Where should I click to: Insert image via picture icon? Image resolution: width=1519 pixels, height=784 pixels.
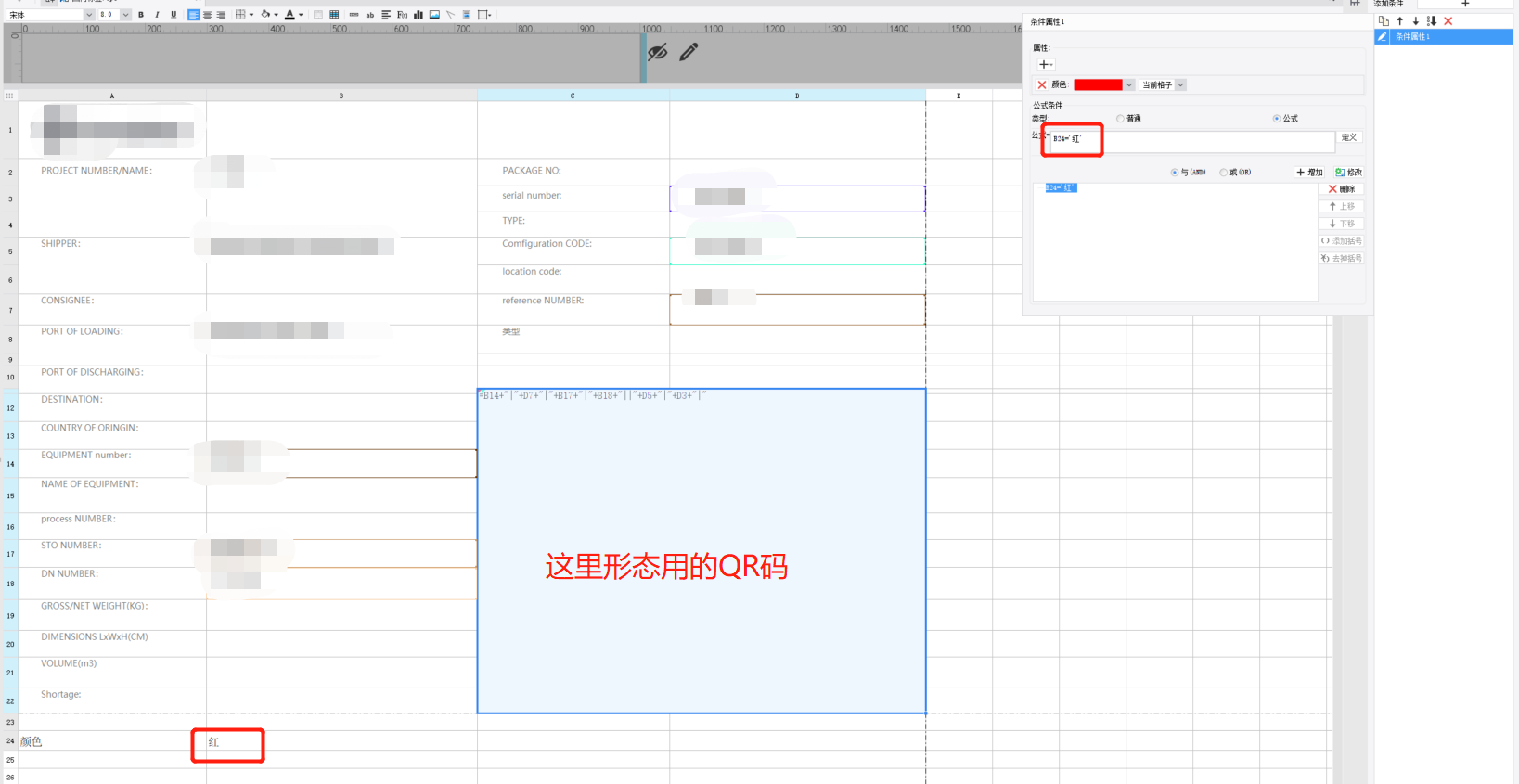click(434, 15)
